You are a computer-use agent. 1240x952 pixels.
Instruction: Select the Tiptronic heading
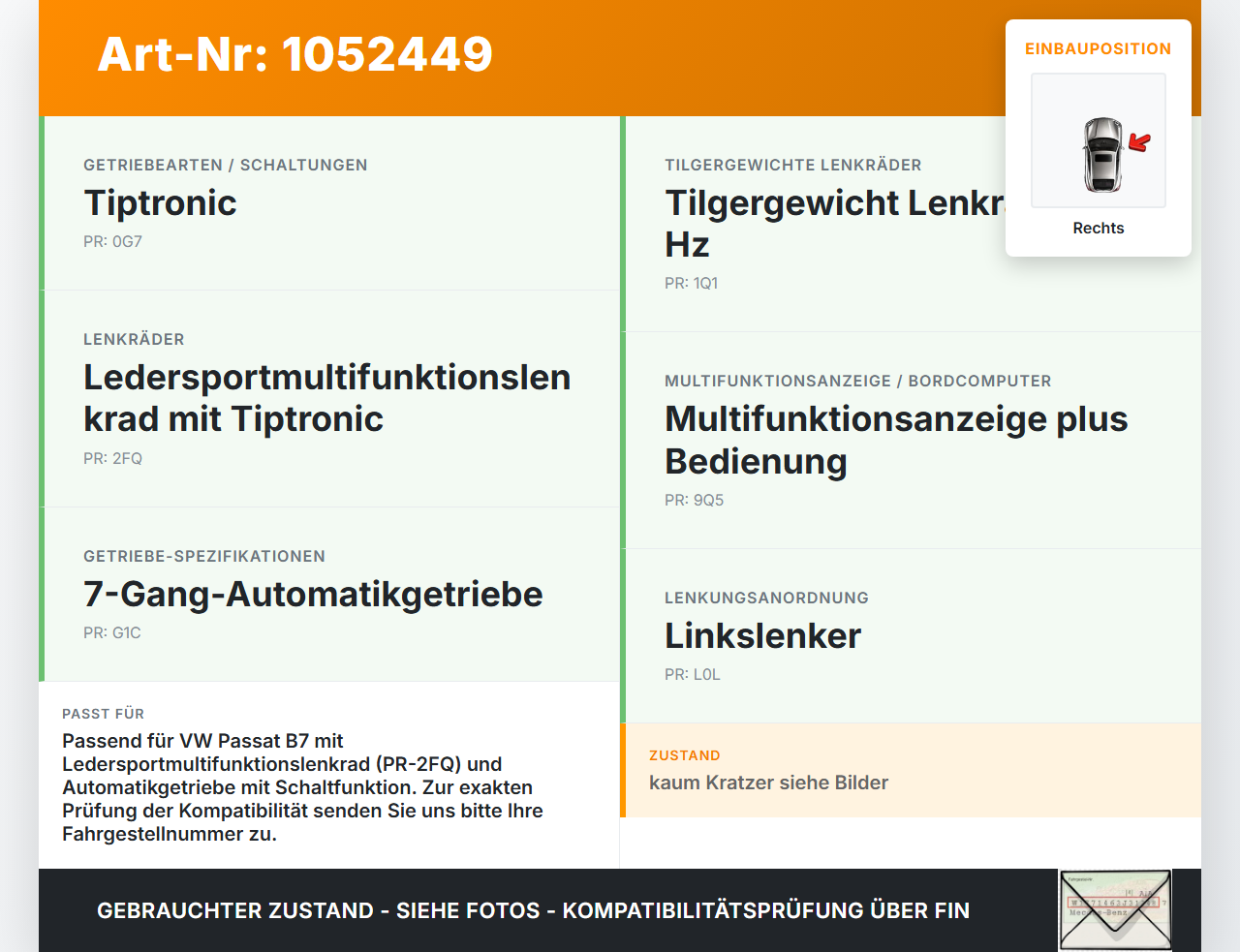[160, 202]
